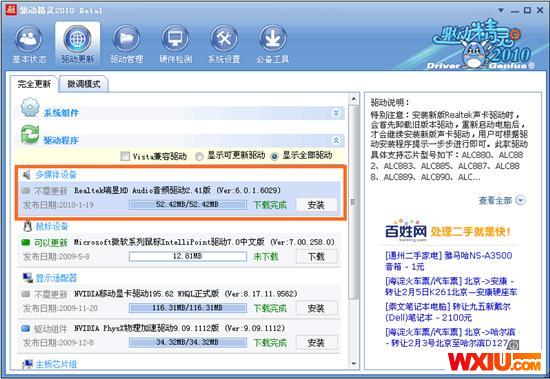Click the driver list scroll down arrow
Viewport: 550px width, 379px height.
pyautogui.click(x=354, y=364)
